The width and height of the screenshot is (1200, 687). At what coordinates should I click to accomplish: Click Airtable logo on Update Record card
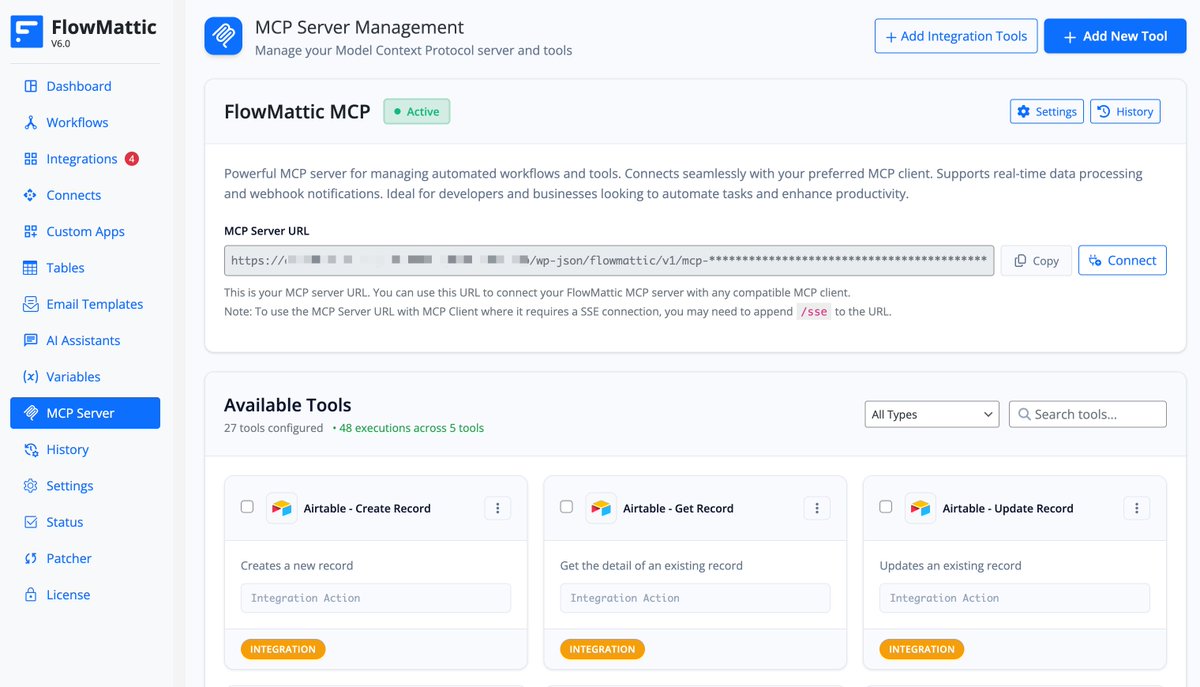(920, 508)
